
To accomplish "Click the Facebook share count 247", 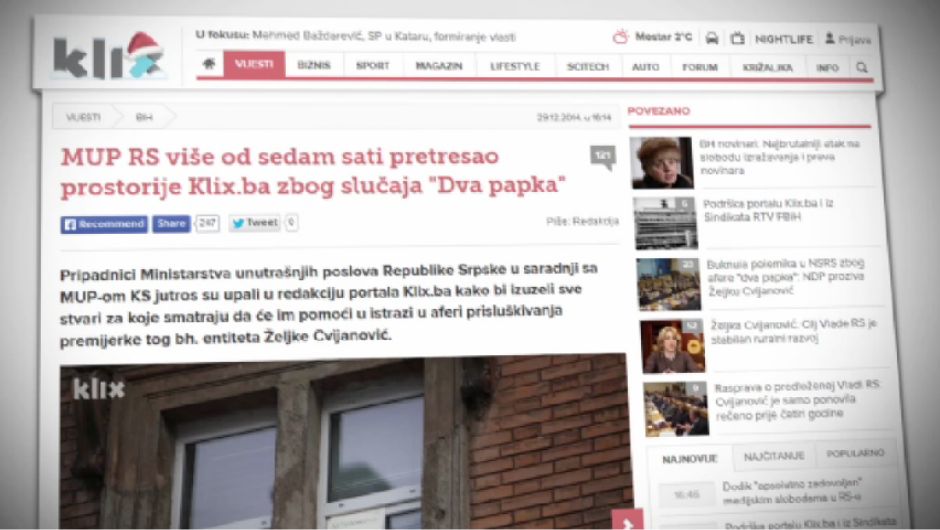I will click(x=207, y=223).
